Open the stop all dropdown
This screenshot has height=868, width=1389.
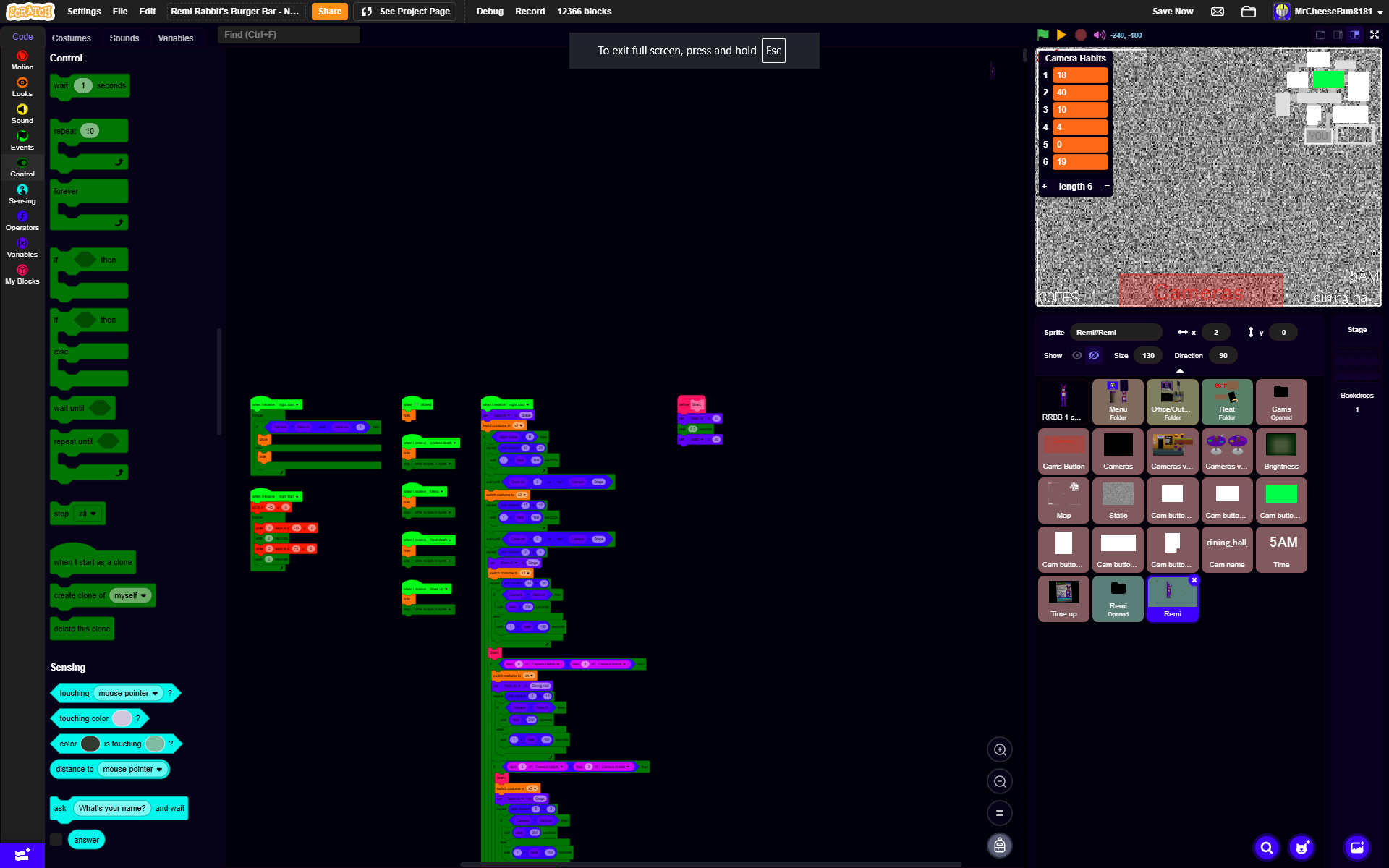(88, 514)
